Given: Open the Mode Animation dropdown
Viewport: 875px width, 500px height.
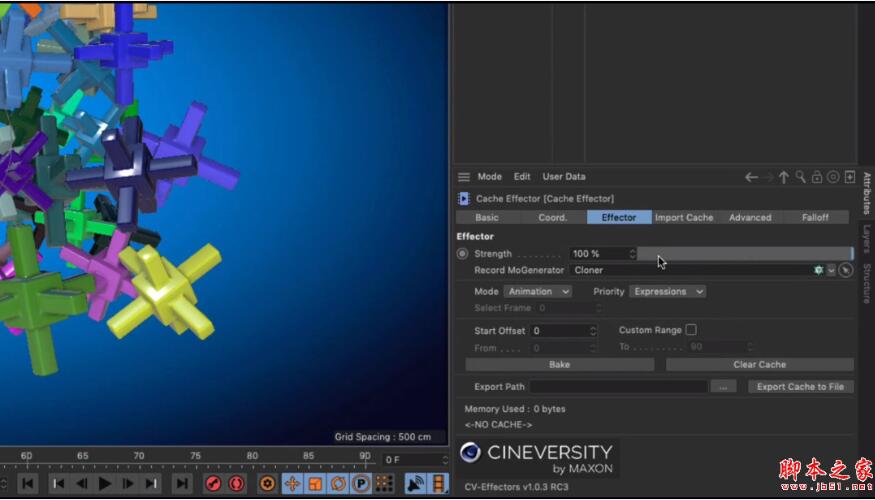Looking at the screenshot, I should (537, 292).
